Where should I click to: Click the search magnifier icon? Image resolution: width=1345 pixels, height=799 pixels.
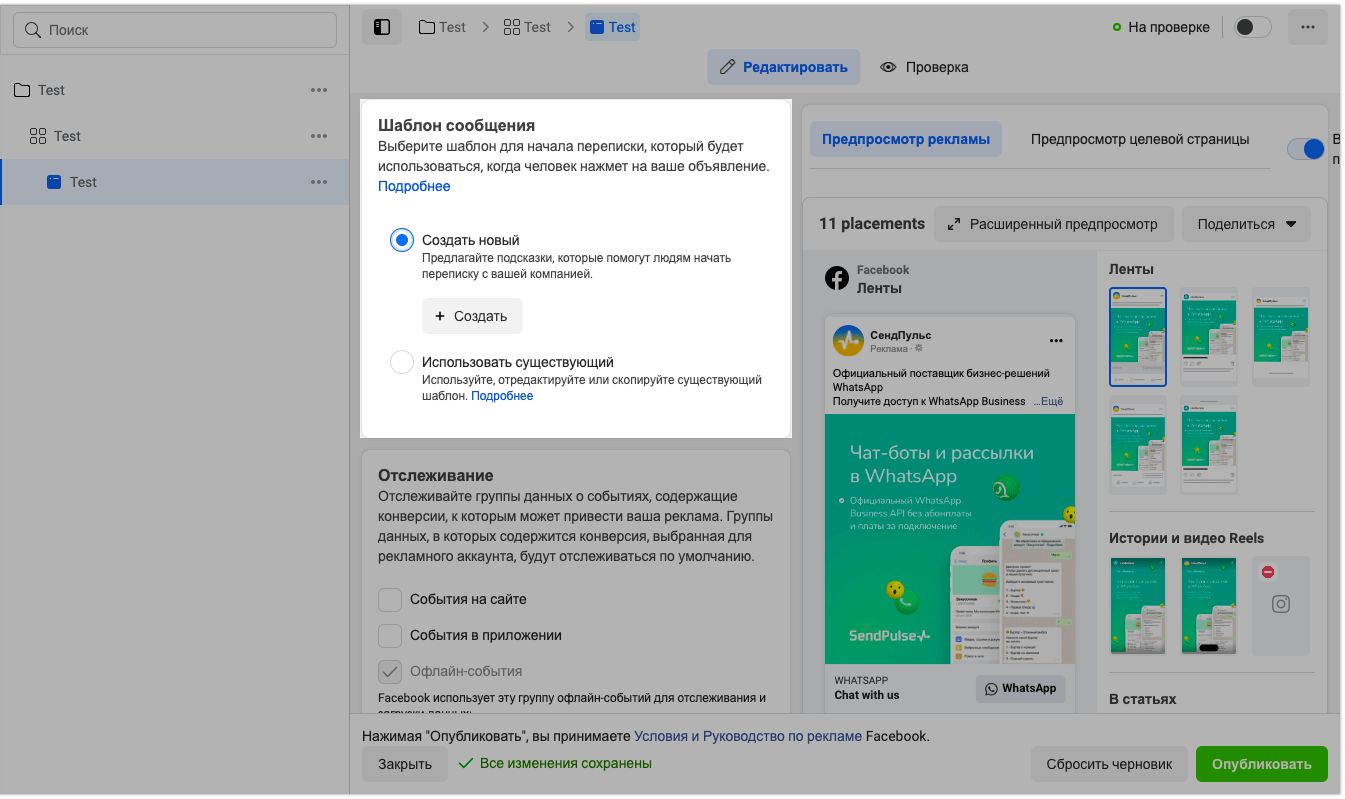tap(33, 30)
